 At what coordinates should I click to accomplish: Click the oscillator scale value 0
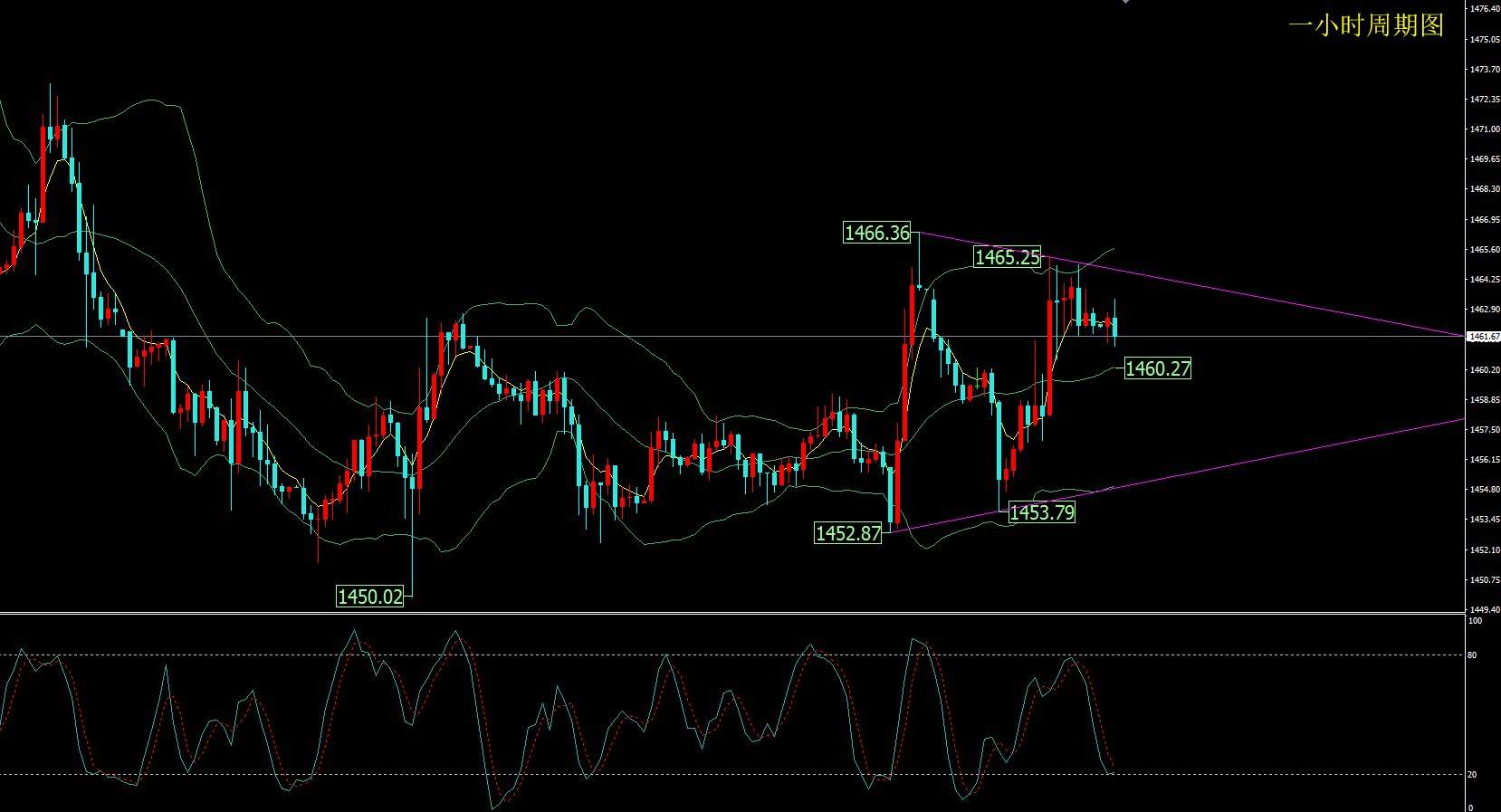coord(1471,807)
